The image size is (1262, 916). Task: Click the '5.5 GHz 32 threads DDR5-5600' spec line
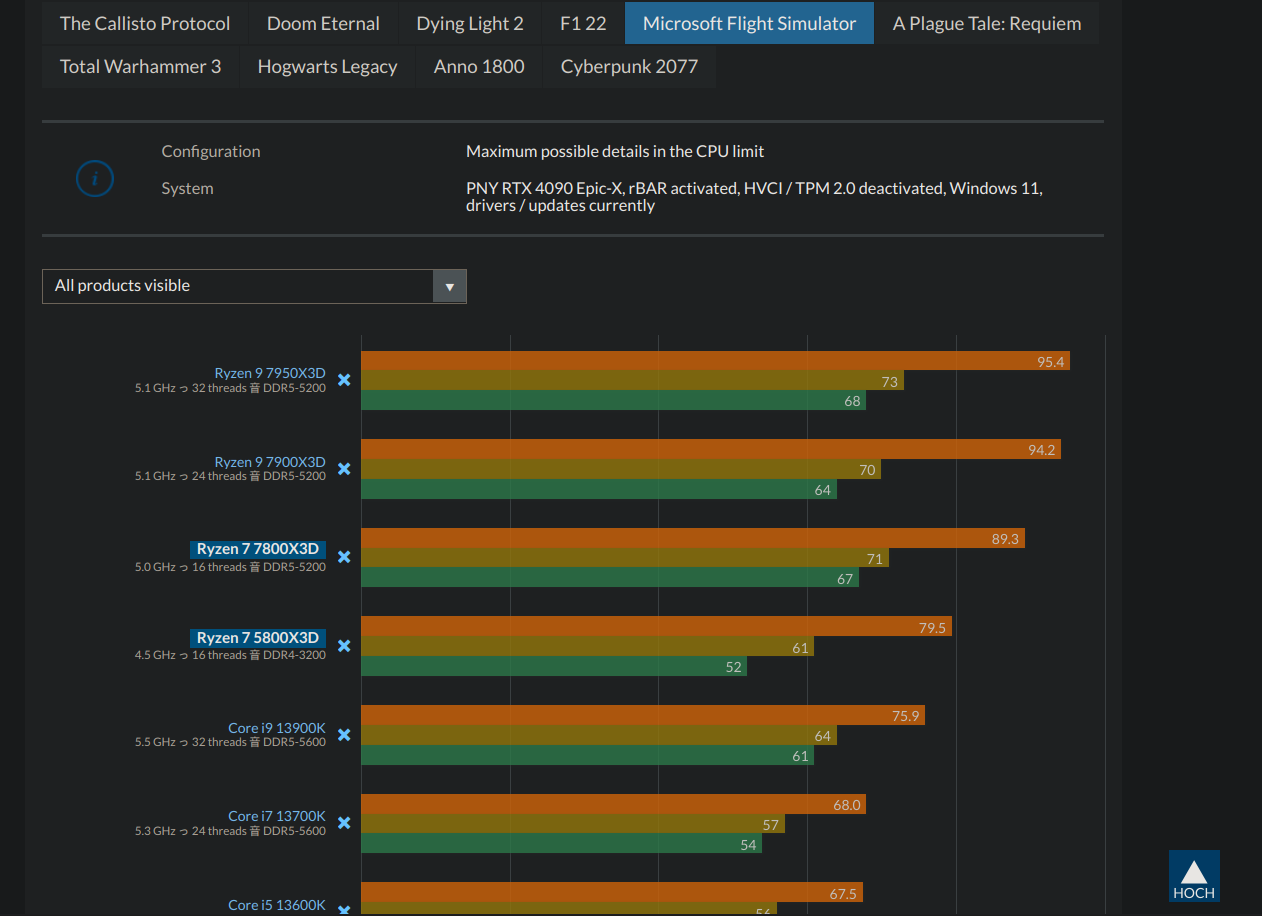(x=231, y=742)
